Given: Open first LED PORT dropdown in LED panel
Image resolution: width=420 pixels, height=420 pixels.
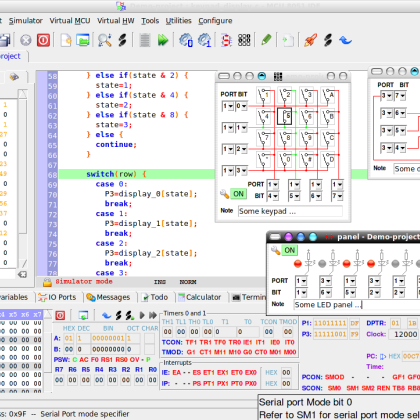Looking at the screenshot, I should point(301,281).
